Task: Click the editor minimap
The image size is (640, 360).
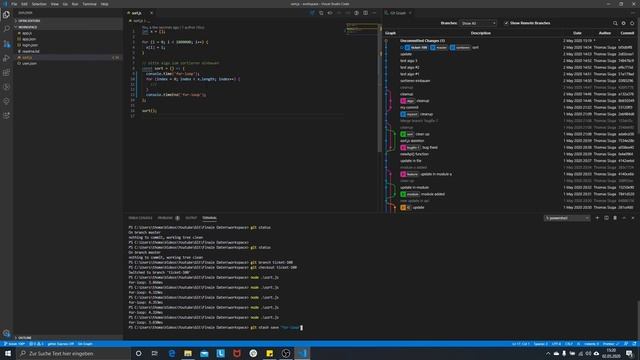Action: (362, 28)
